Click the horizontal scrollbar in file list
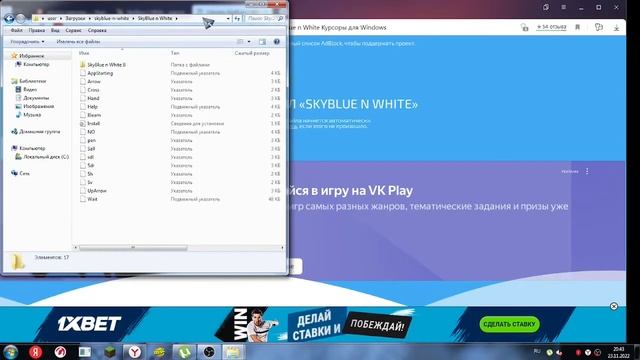This screenshot has width=640, height=360. 133,247
